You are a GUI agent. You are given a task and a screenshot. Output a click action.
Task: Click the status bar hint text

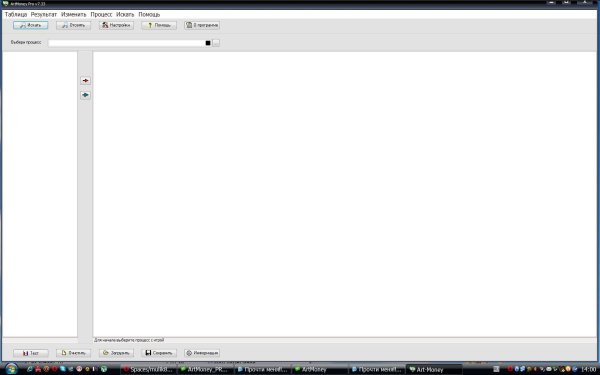click(x=129, y=340)
